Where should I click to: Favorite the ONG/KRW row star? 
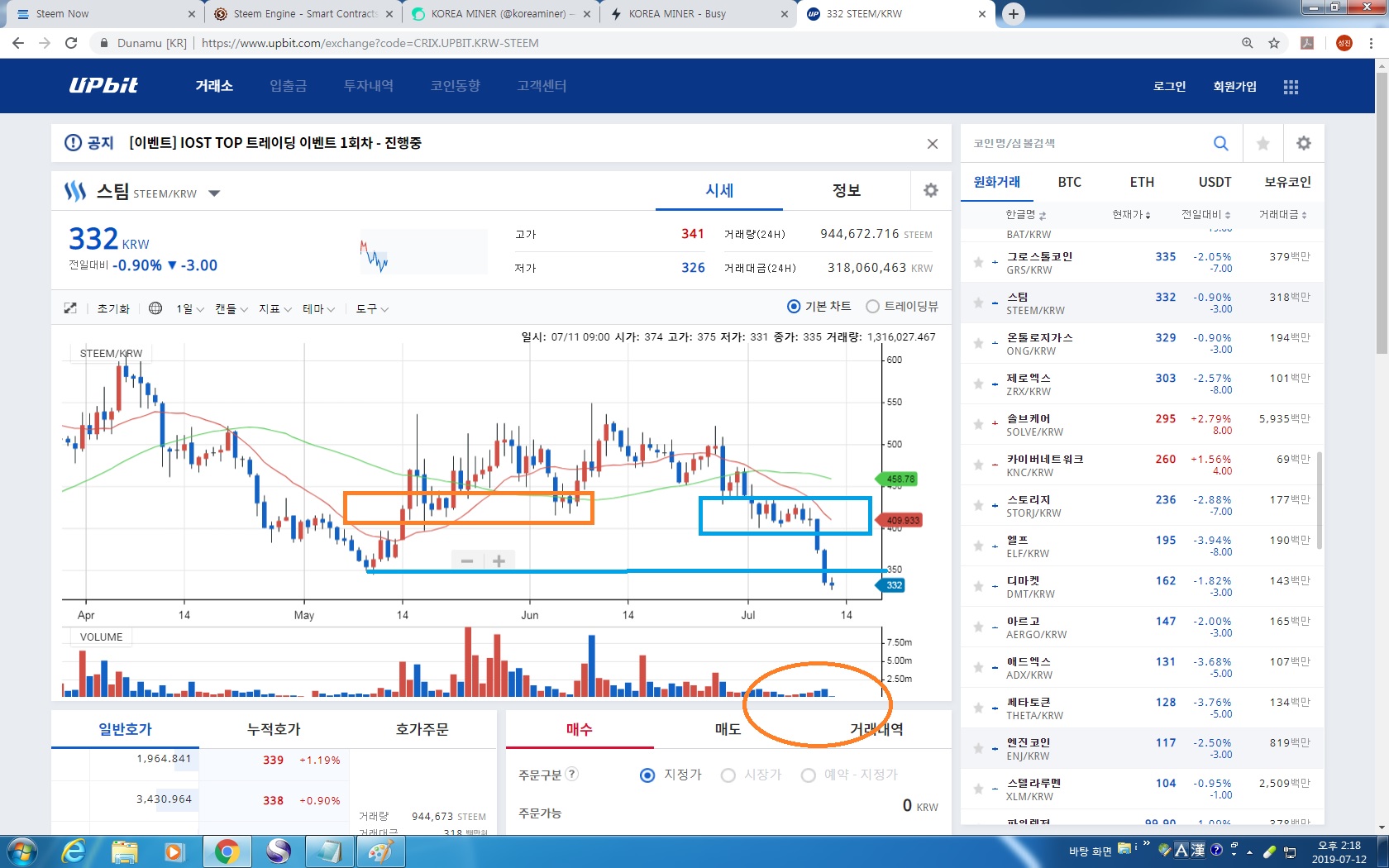[978, 344]
